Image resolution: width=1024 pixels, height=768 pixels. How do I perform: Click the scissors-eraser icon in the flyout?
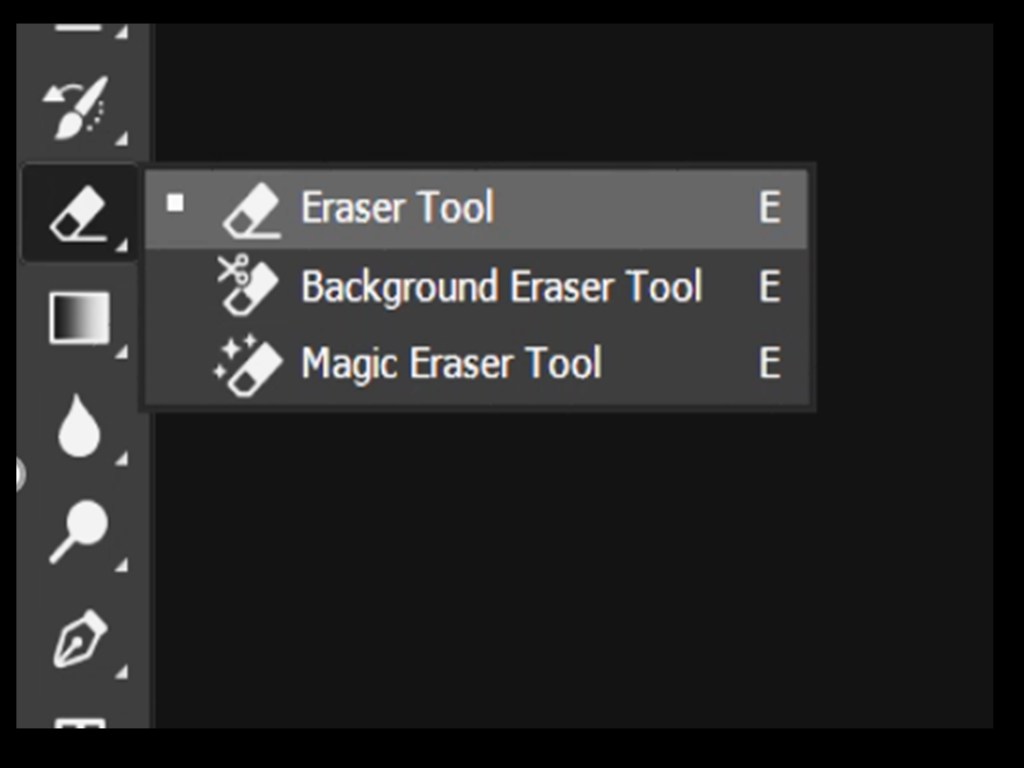coord(247,286)
